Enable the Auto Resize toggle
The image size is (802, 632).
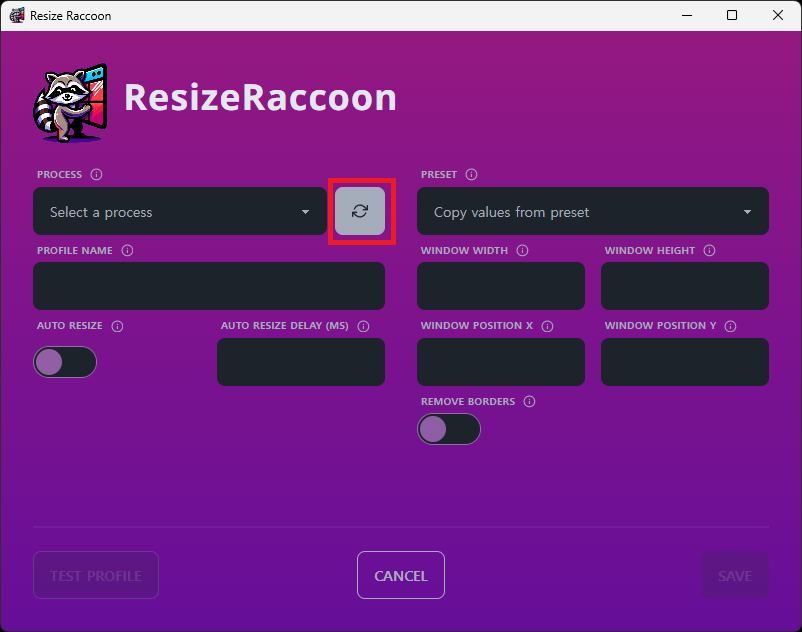(65, 362)
